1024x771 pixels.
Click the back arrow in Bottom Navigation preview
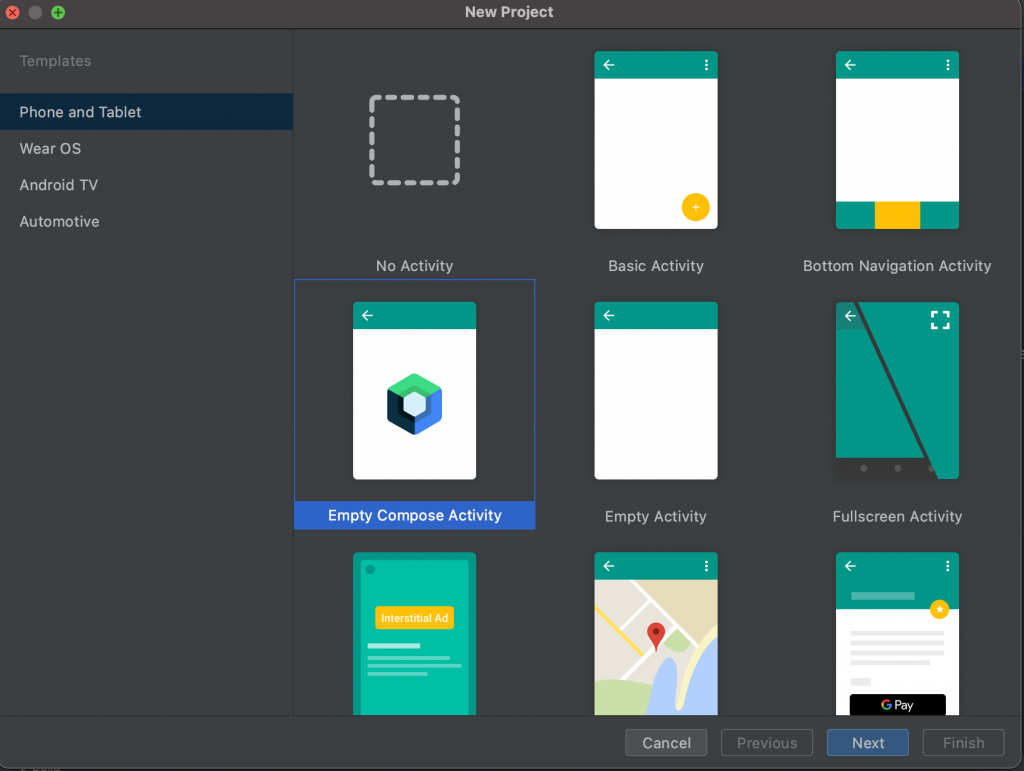(x=850, y=65)
